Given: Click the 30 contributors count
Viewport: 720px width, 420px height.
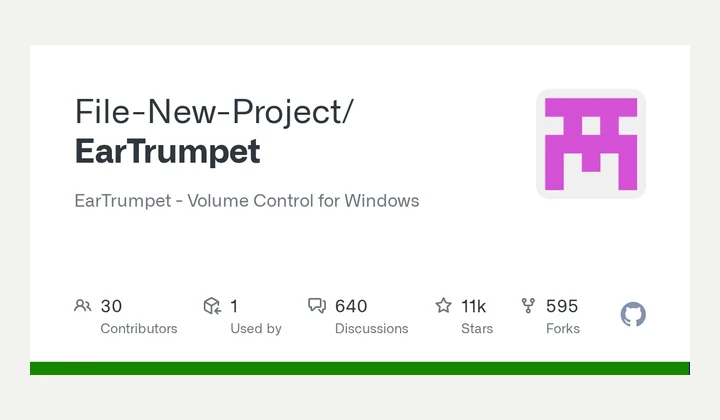Looking at the screenshot, I should [111, 306].
